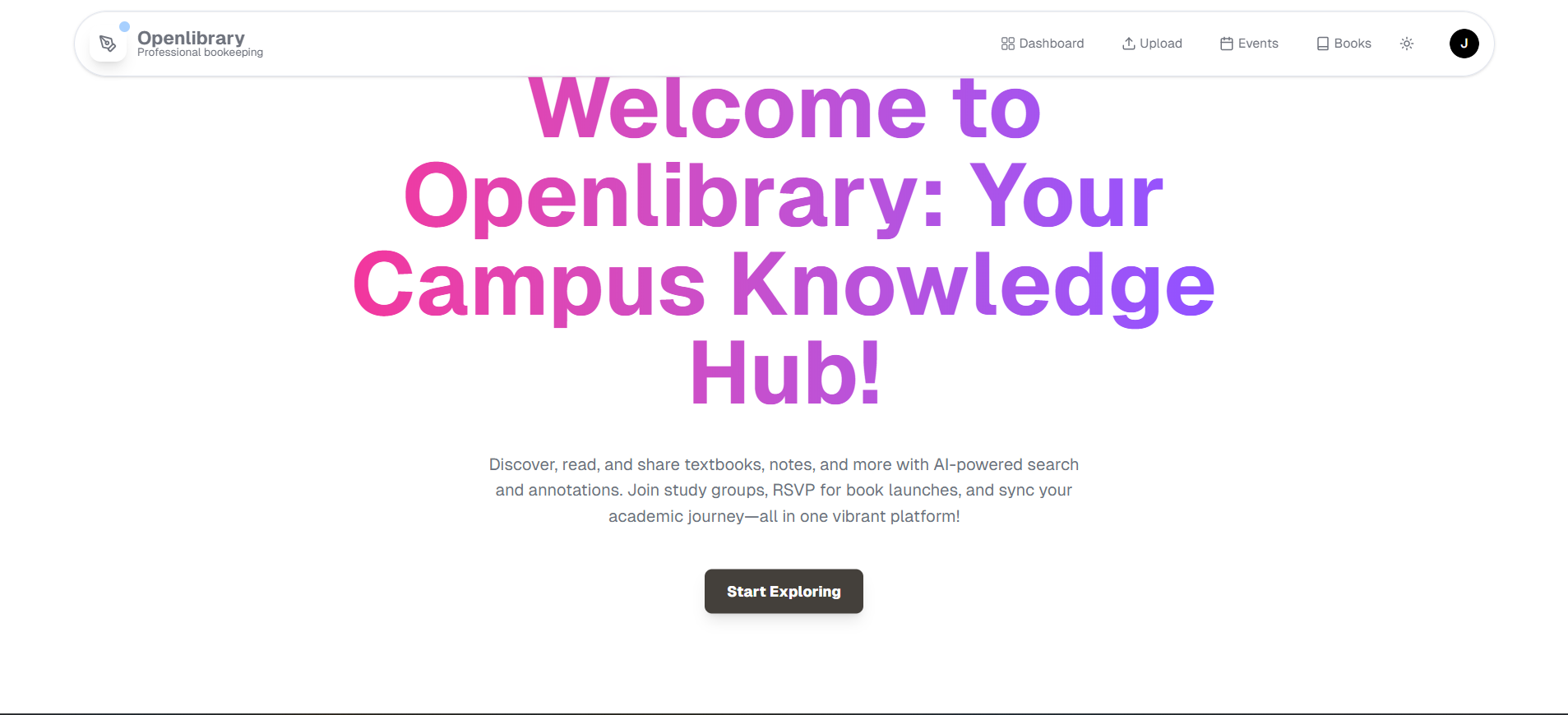Click AI-powered search text in description
The height and width of the screenshot is (715, 1568).
point(1005,464)
